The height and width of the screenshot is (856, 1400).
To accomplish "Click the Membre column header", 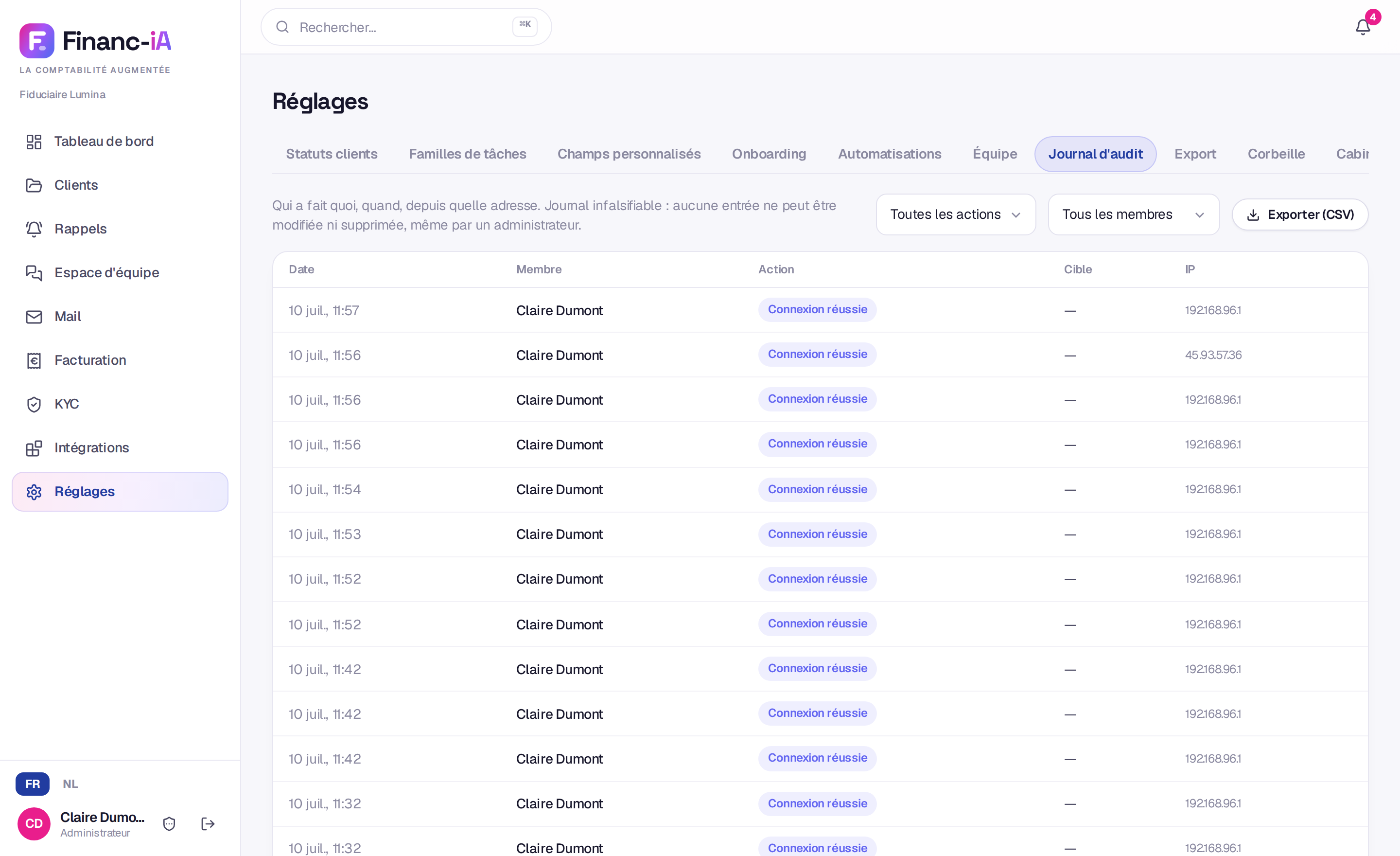I will coord(539,269).
